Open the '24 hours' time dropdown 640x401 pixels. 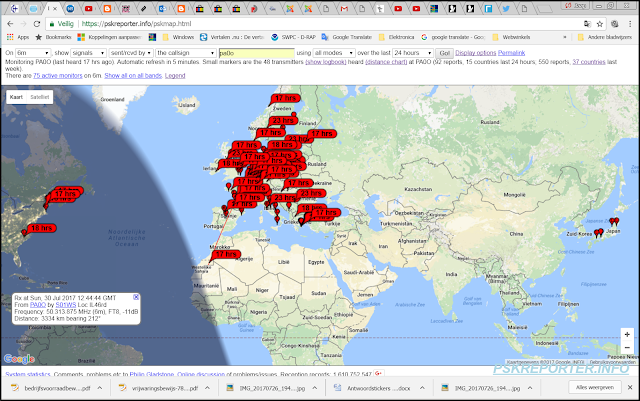413,53
